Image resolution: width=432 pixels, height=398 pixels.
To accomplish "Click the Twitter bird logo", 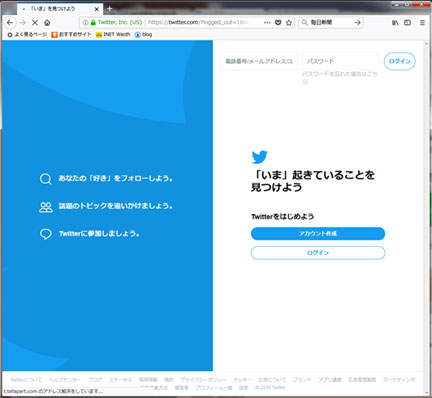I will click(259, 157).
